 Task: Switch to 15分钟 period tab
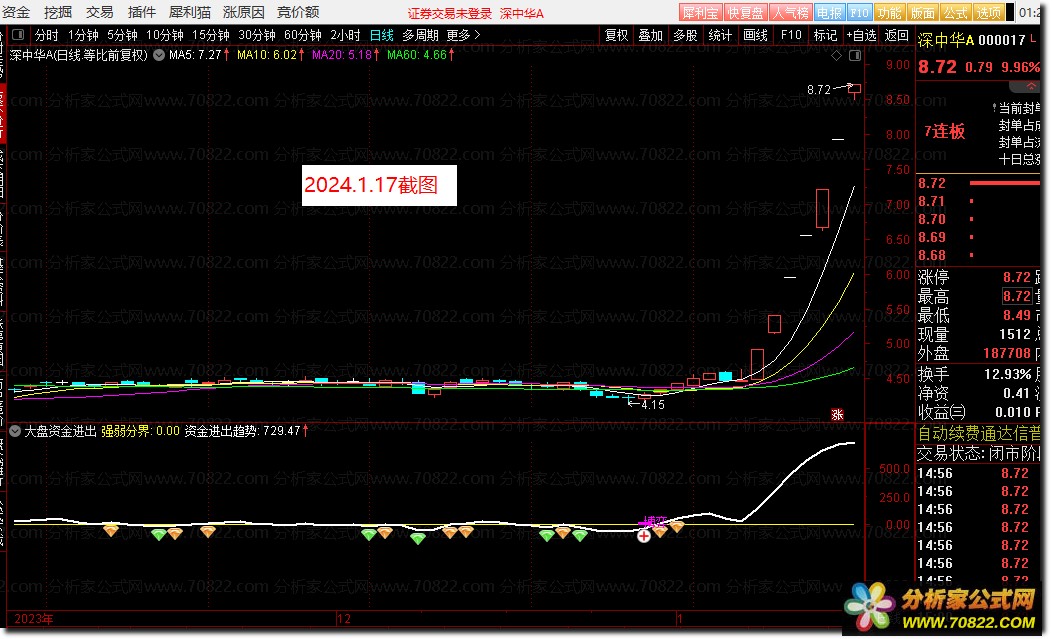click(211, 35)
